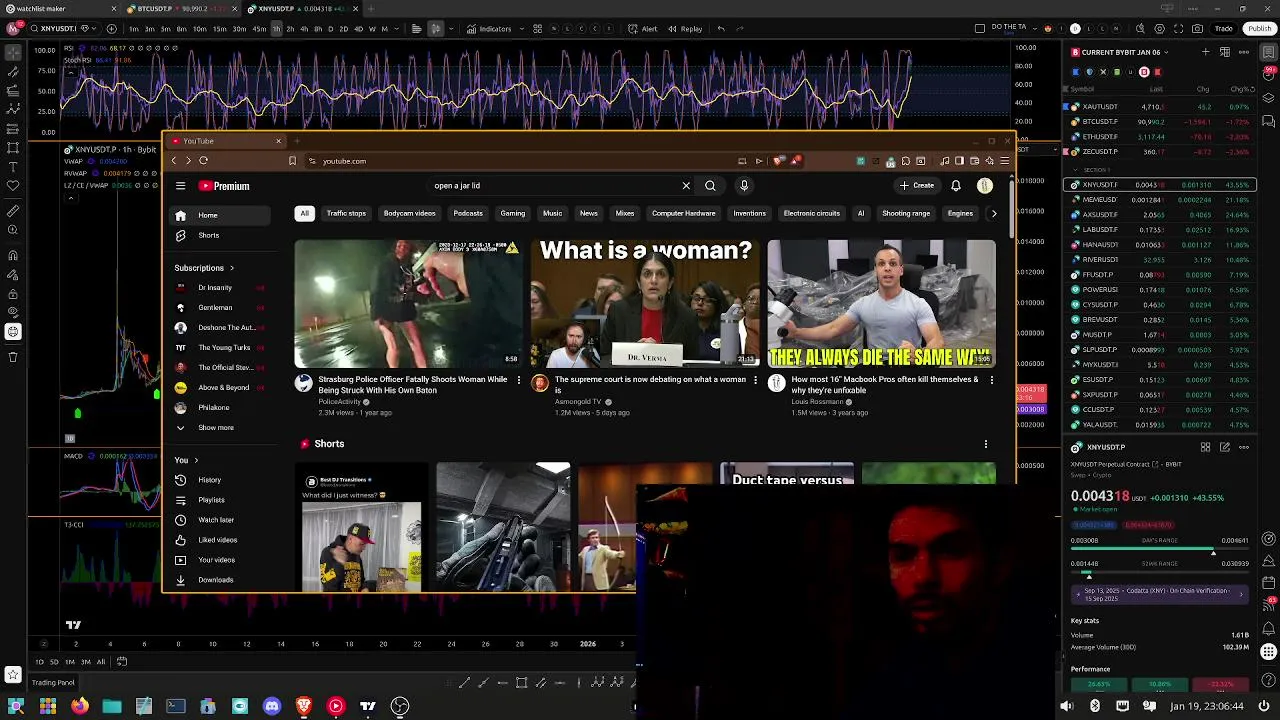Select the All date range button

point(100,662)
